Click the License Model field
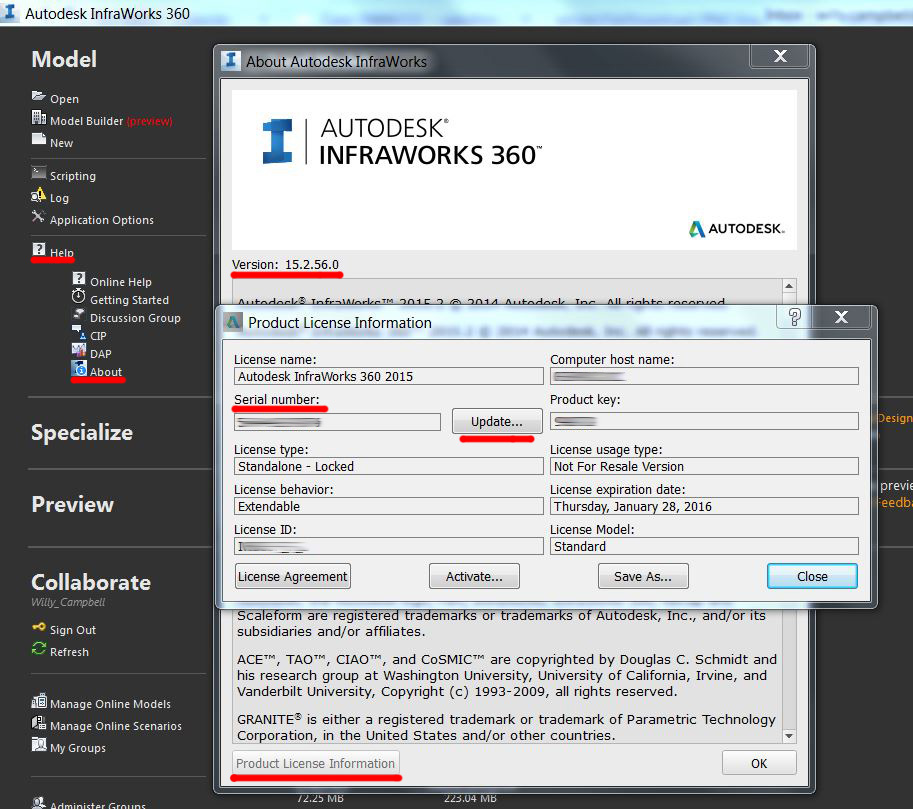 click(x=704, y=546)
